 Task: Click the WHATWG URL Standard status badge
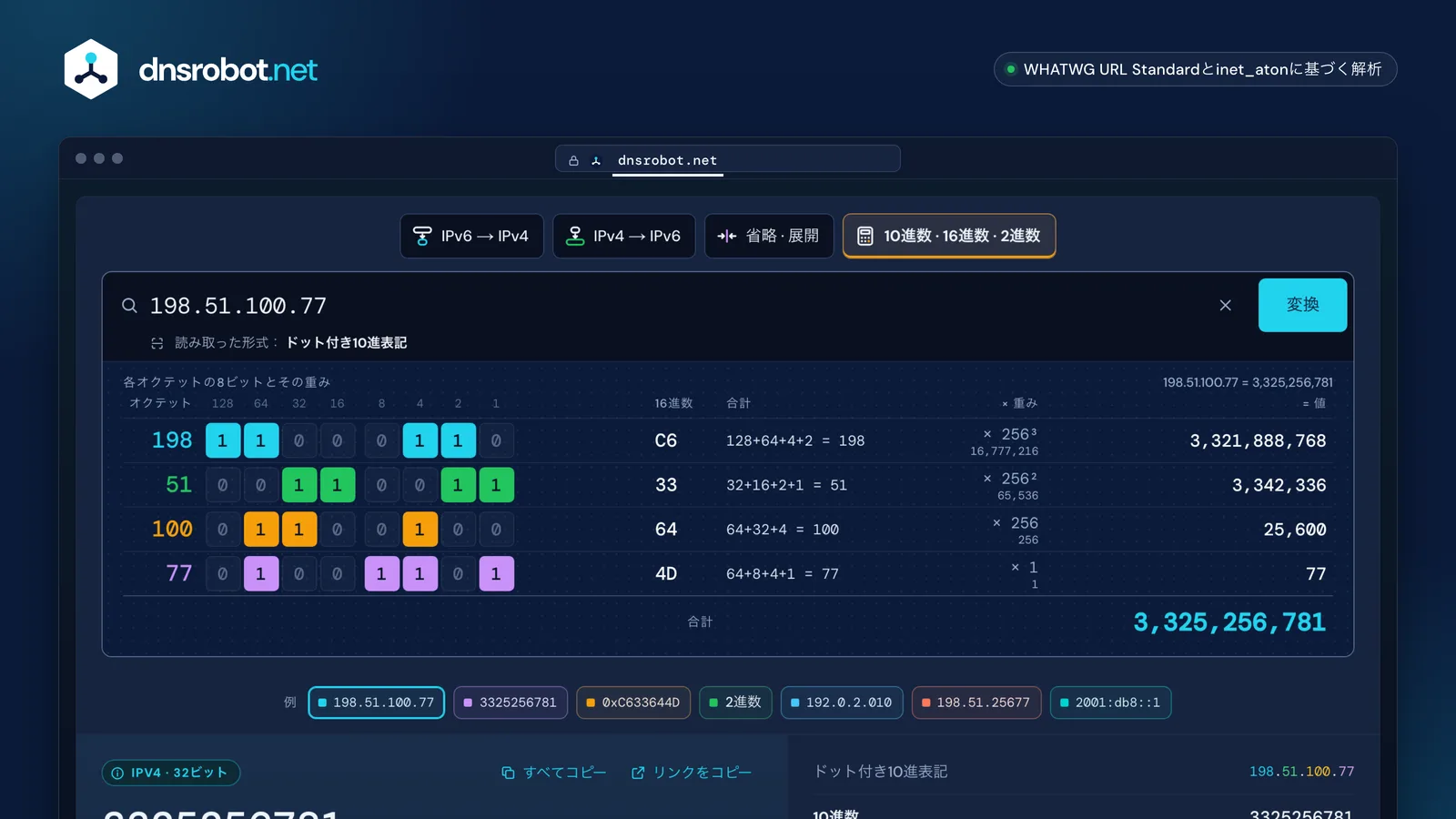[1195, 69]
